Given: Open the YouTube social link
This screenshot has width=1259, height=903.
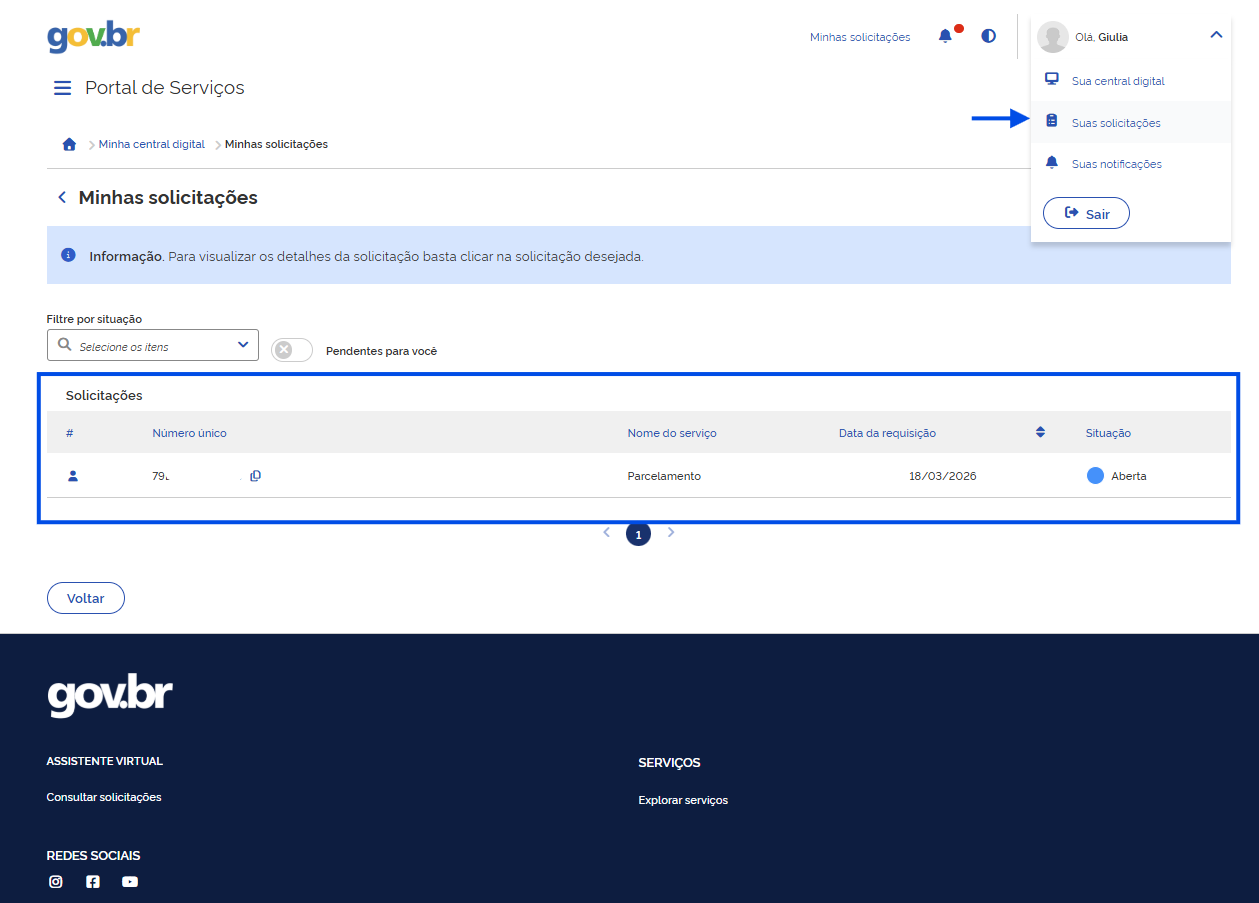Looking at the screenshot, I should coord(130,882).
